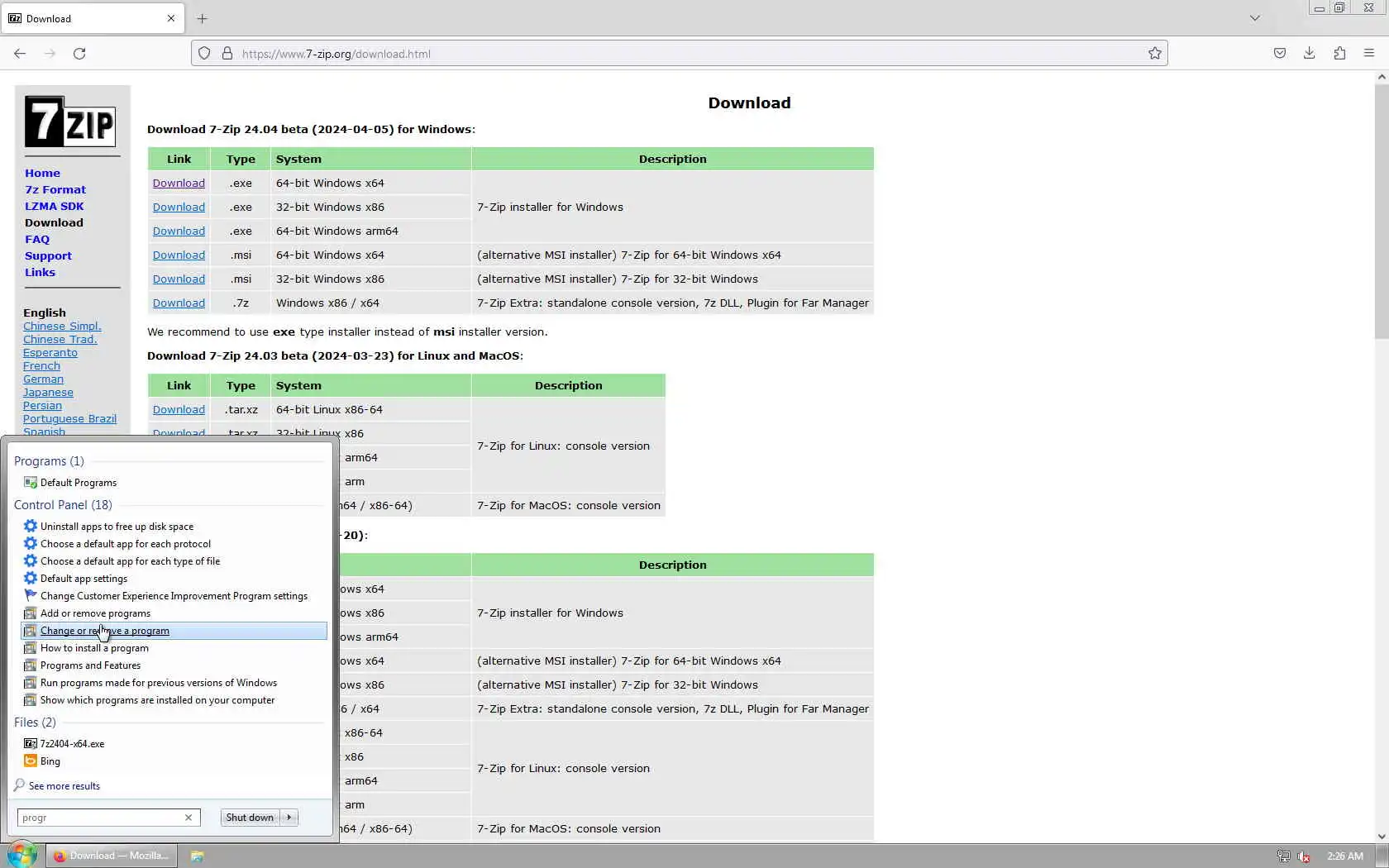Click the muted volume tray icon
The image size is (1389, 868).
coord(1304,856)
